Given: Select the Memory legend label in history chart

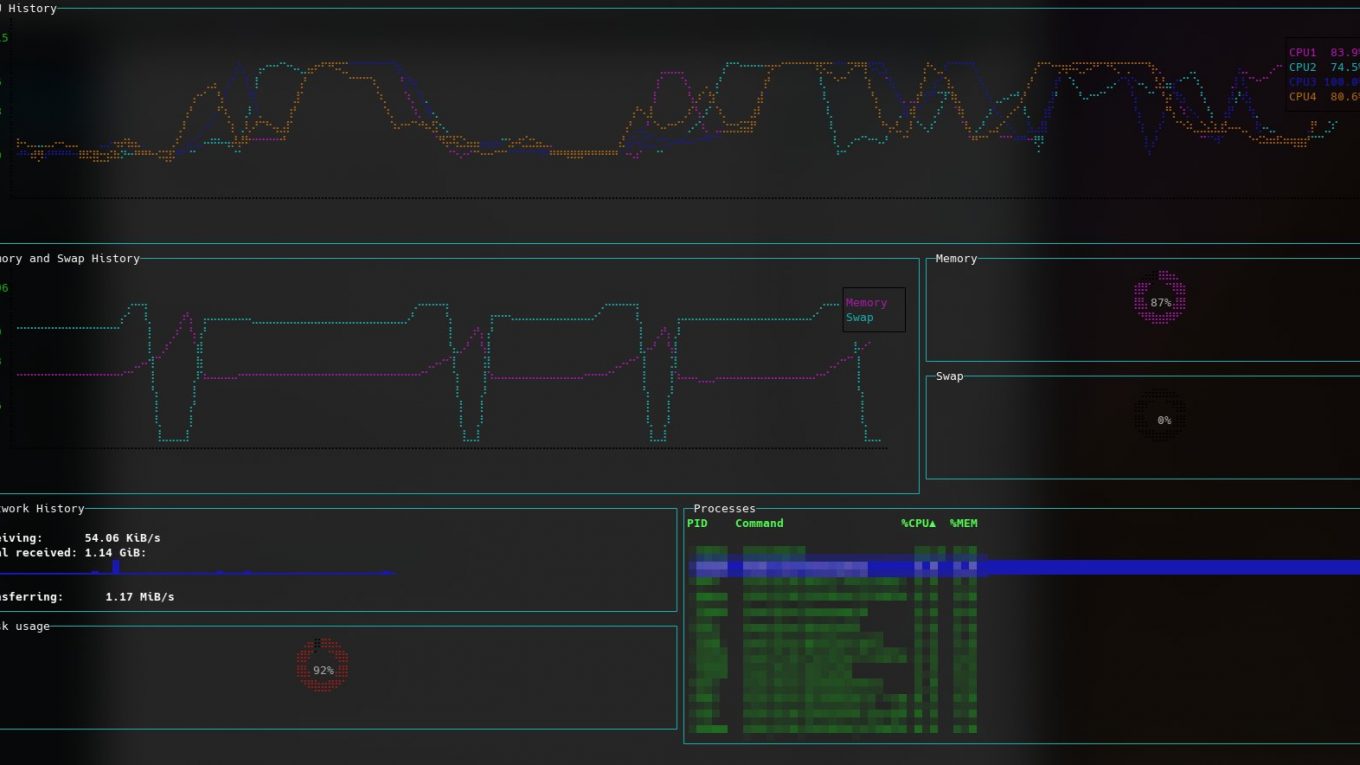Looking at the screenshot, I should click(866, 303).
